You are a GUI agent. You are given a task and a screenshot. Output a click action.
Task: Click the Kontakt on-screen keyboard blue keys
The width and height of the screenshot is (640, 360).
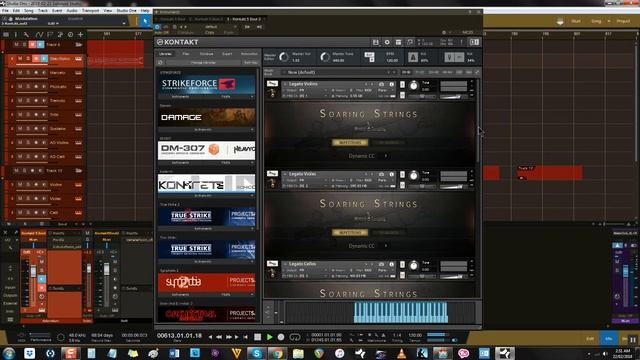tap(400, 313)
